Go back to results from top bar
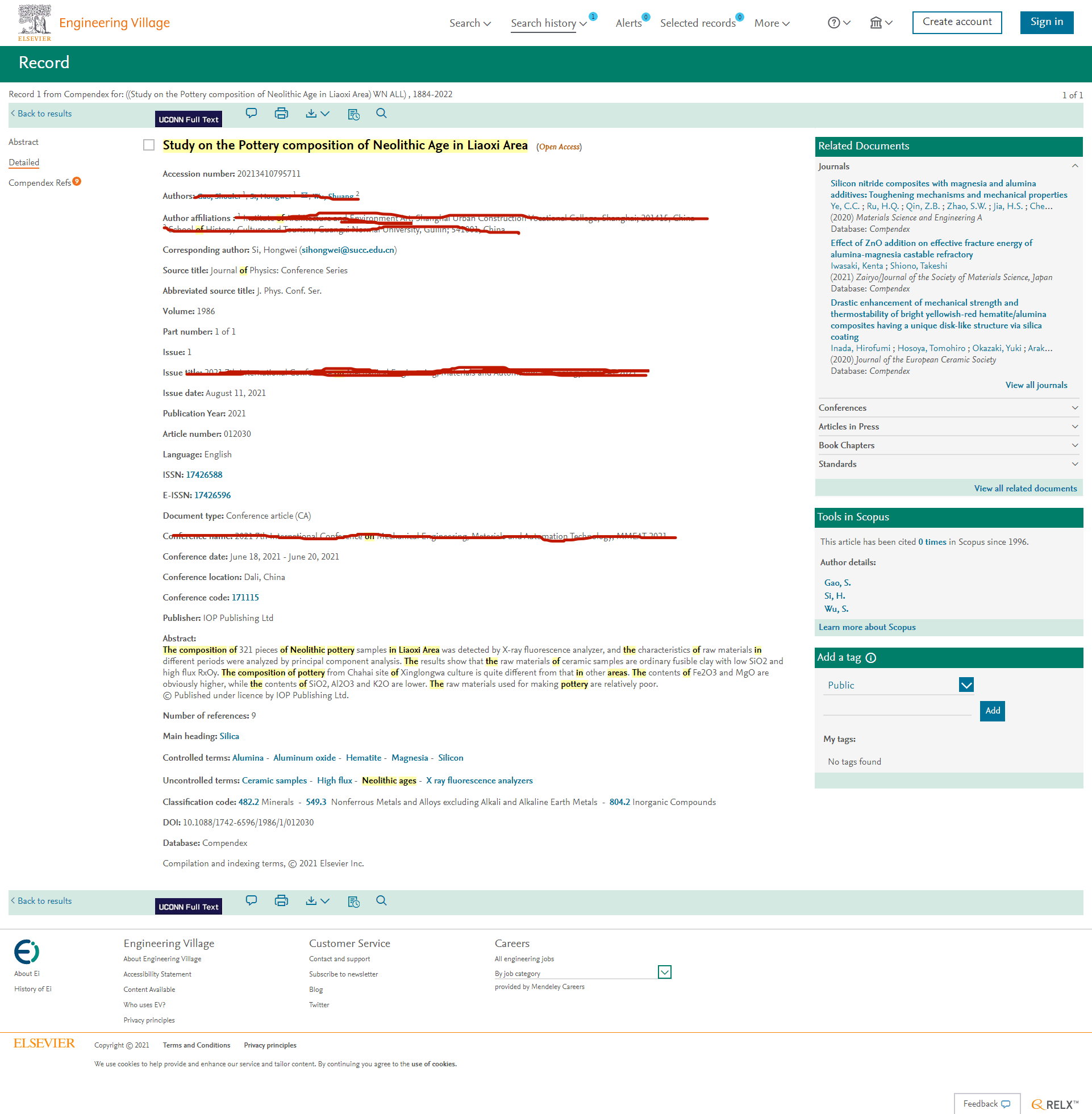This screenshot has height=1114, width=1092. (x=41, y=114)
